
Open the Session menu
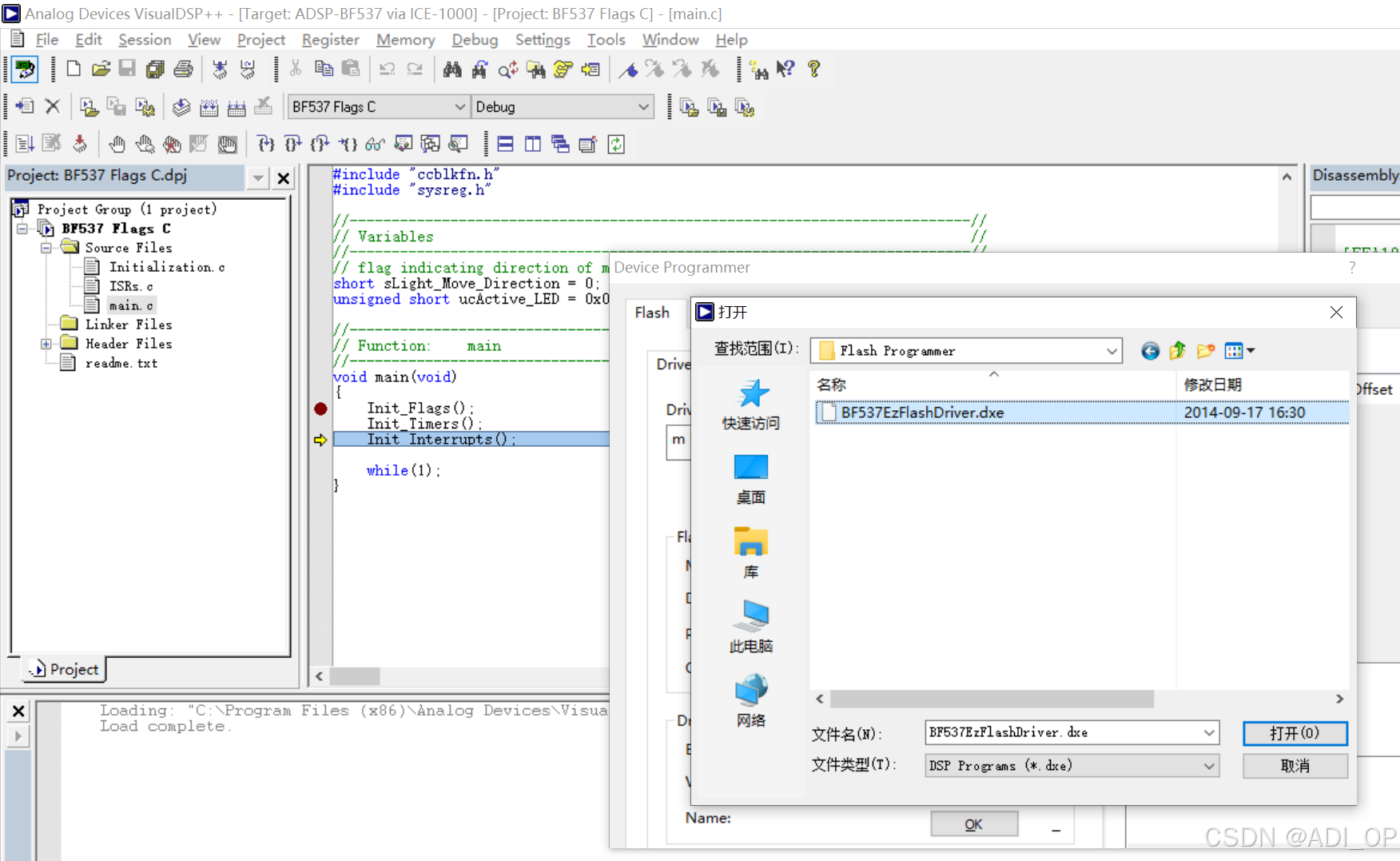point(145,39)
